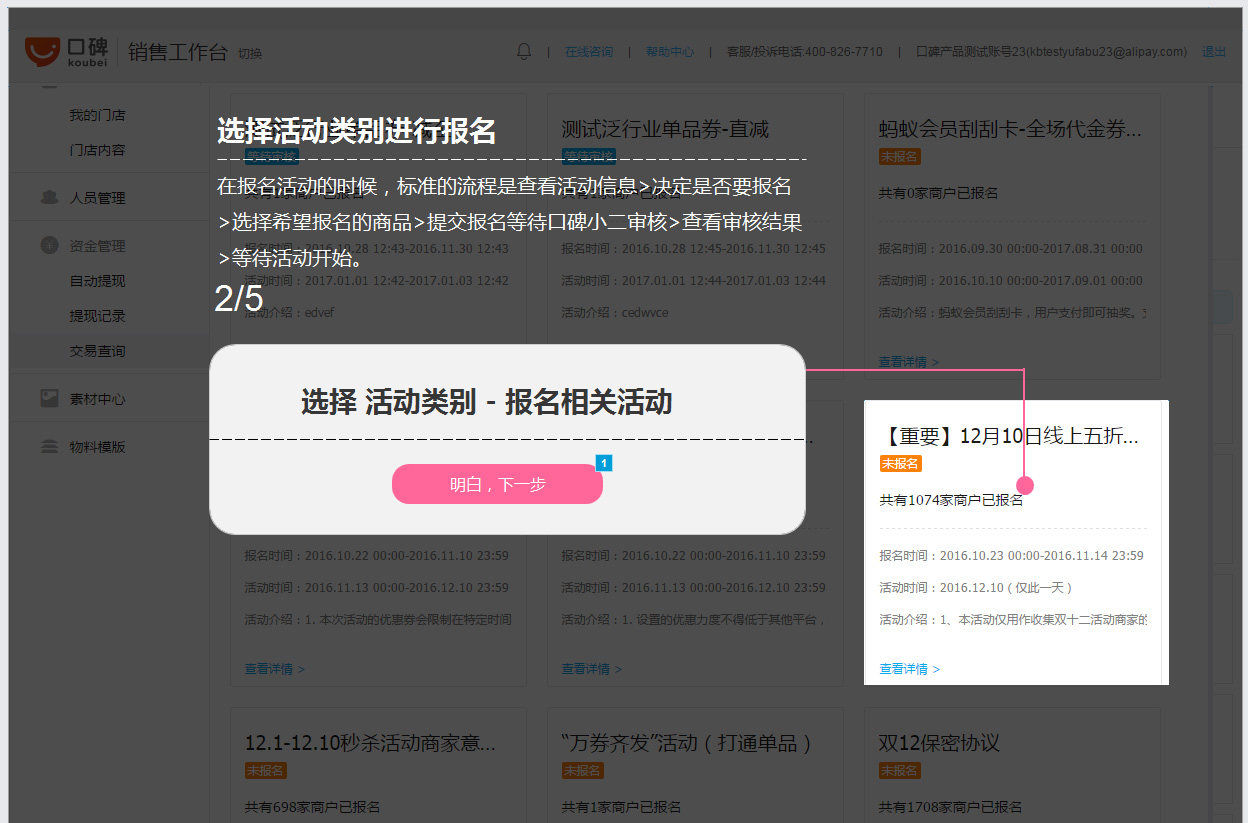
Task: Select 素材中心 in the sidebar
Action: pos(97,399)
